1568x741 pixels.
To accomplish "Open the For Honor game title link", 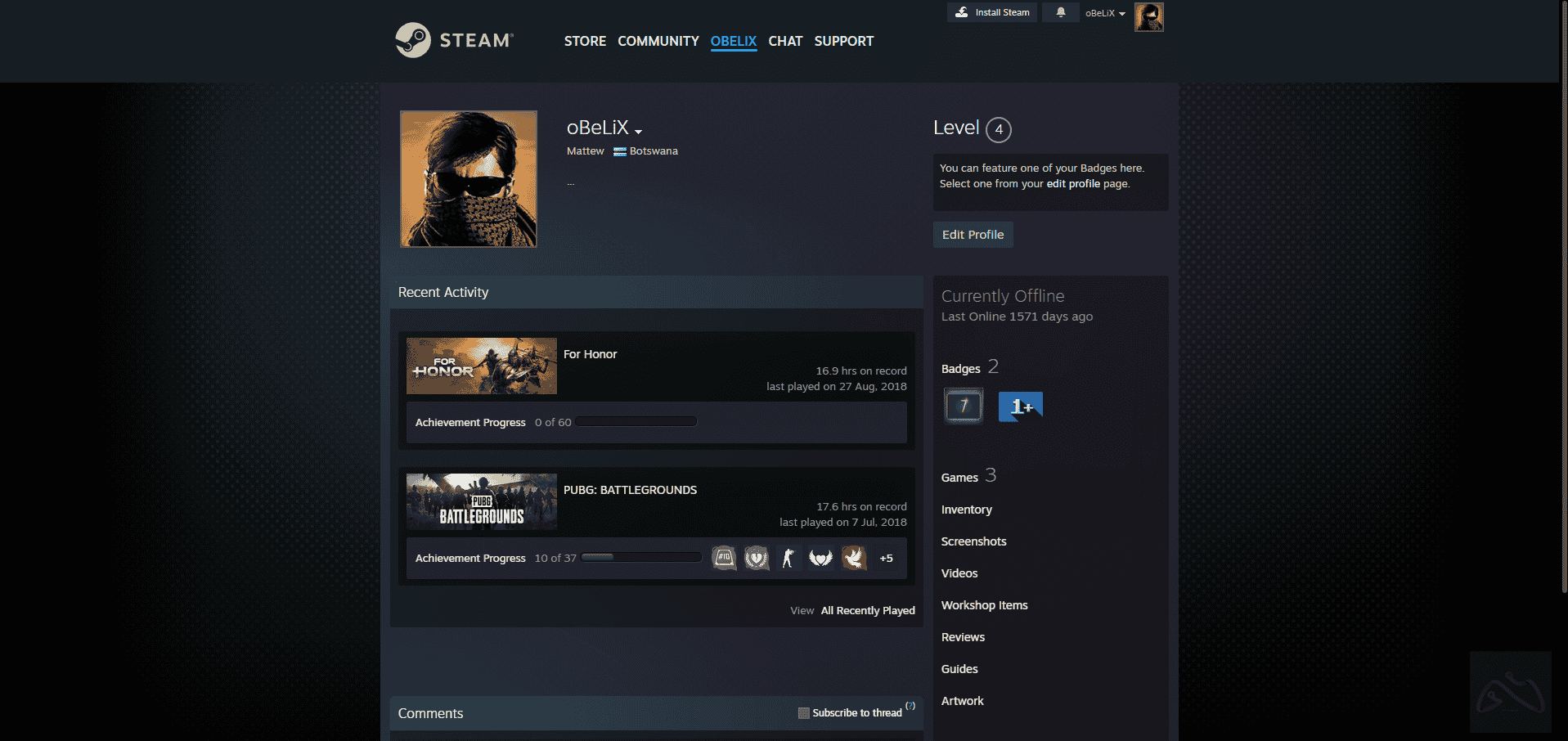I will [590, 354].
